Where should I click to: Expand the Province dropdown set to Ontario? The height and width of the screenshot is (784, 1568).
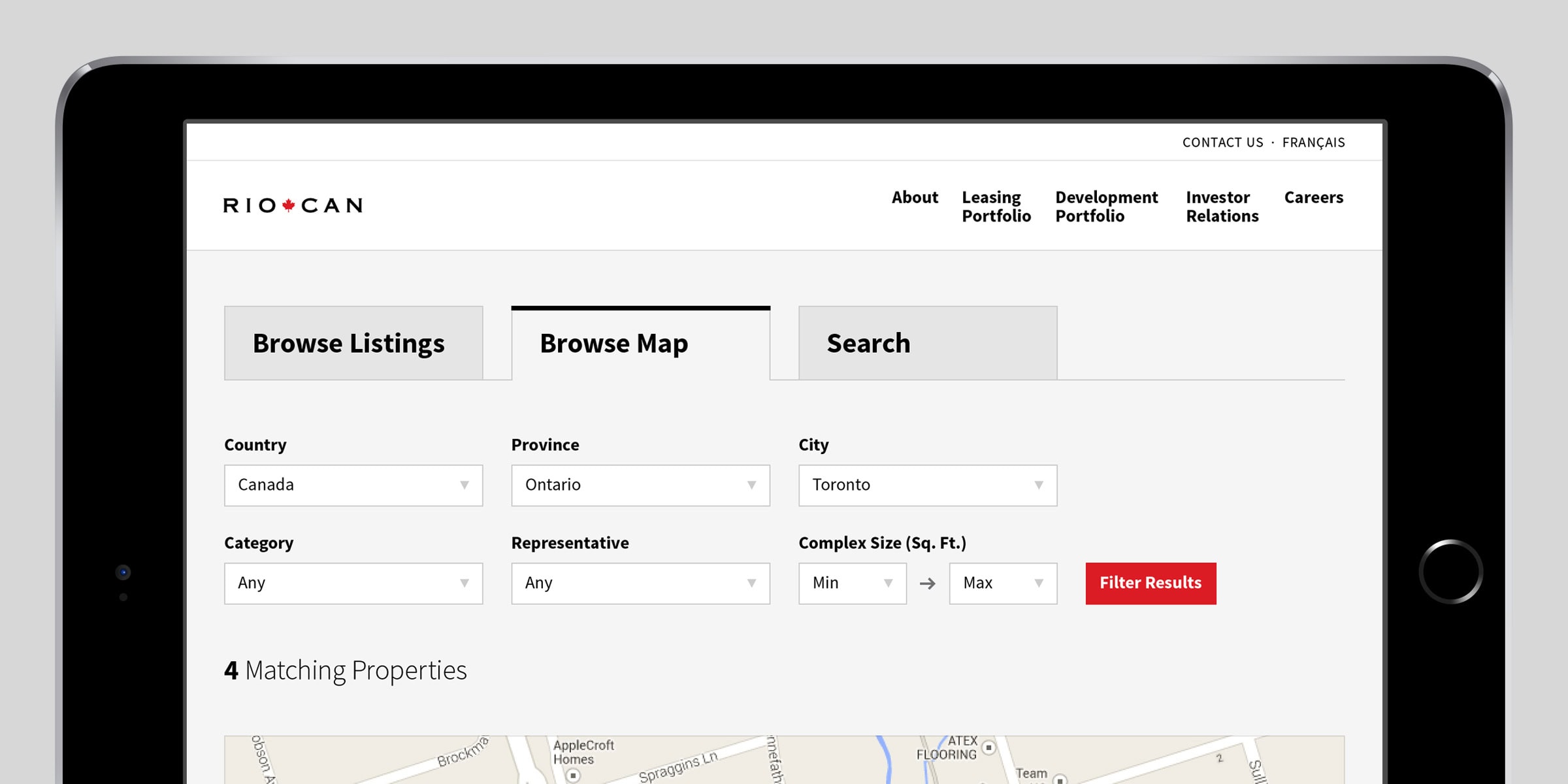click(x=640, y=485)
